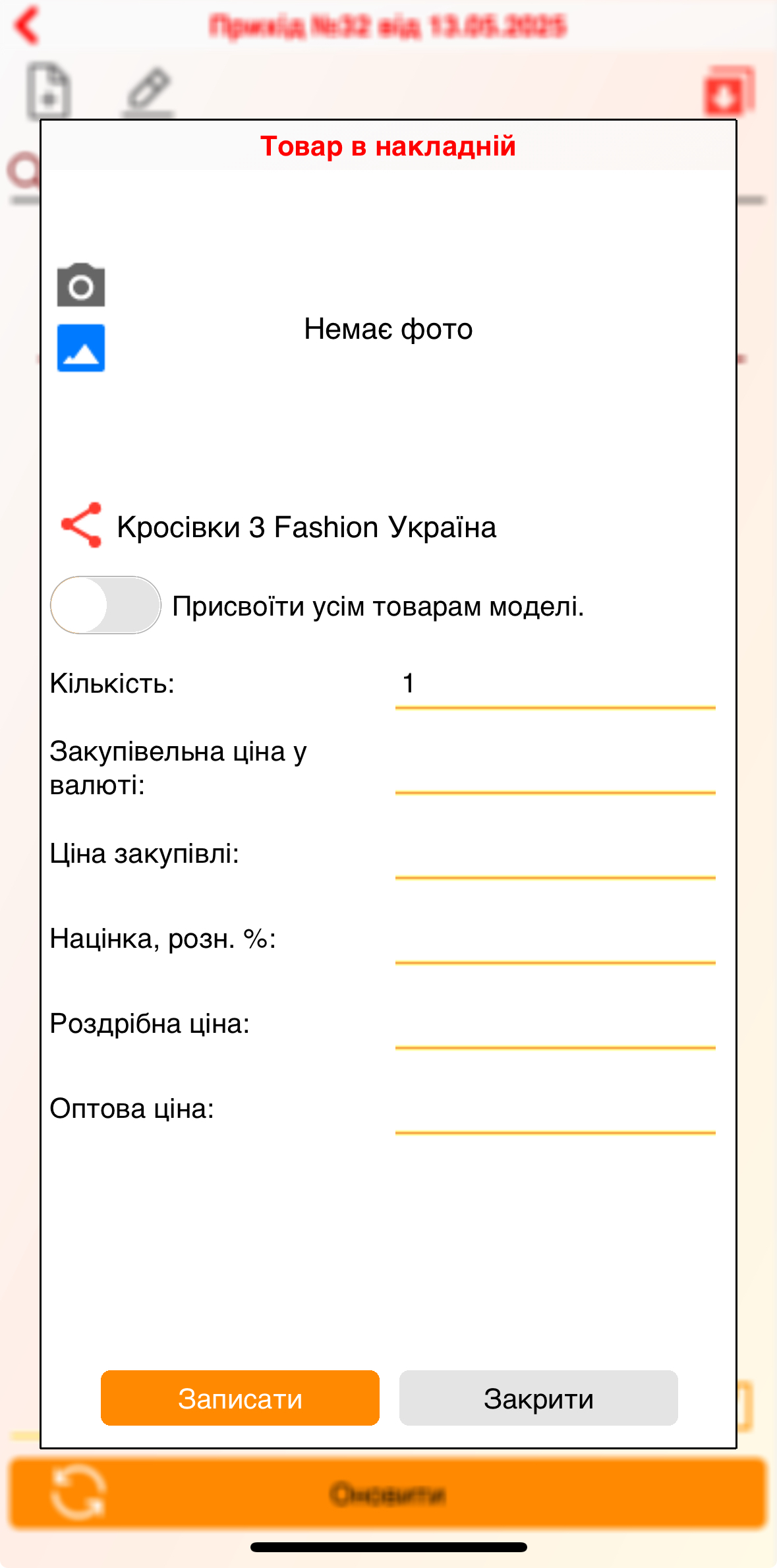The width and height of the screenshot is (777, 1568).
Task: Select photo from gallery icon
Action: pyautogui.click(x=80, y=348)
